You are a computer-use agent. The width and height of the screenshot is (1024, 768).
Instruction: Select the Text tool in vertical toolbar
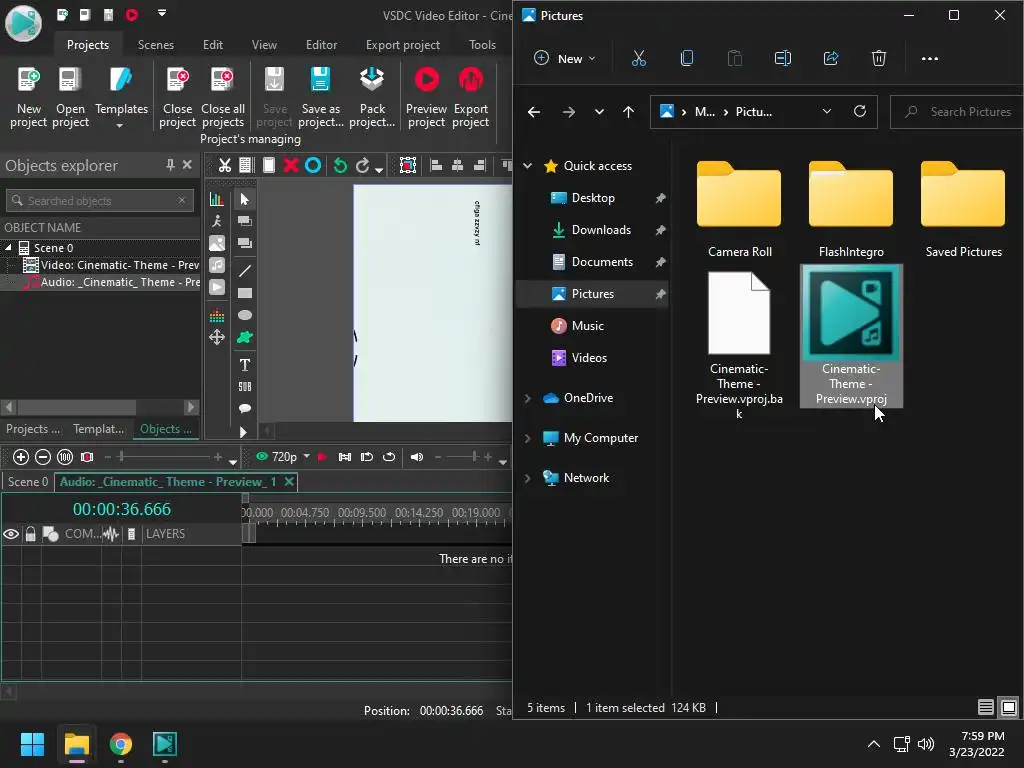tap(244, 365)
